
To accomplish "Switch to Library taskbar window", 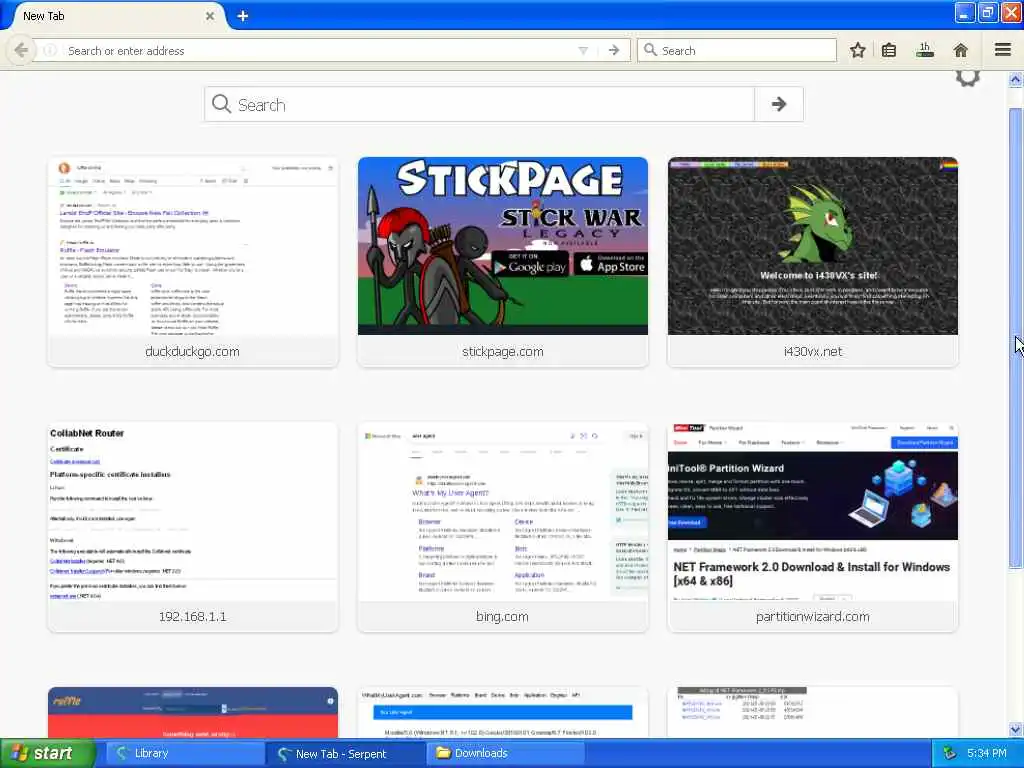I will pos(183,754).
